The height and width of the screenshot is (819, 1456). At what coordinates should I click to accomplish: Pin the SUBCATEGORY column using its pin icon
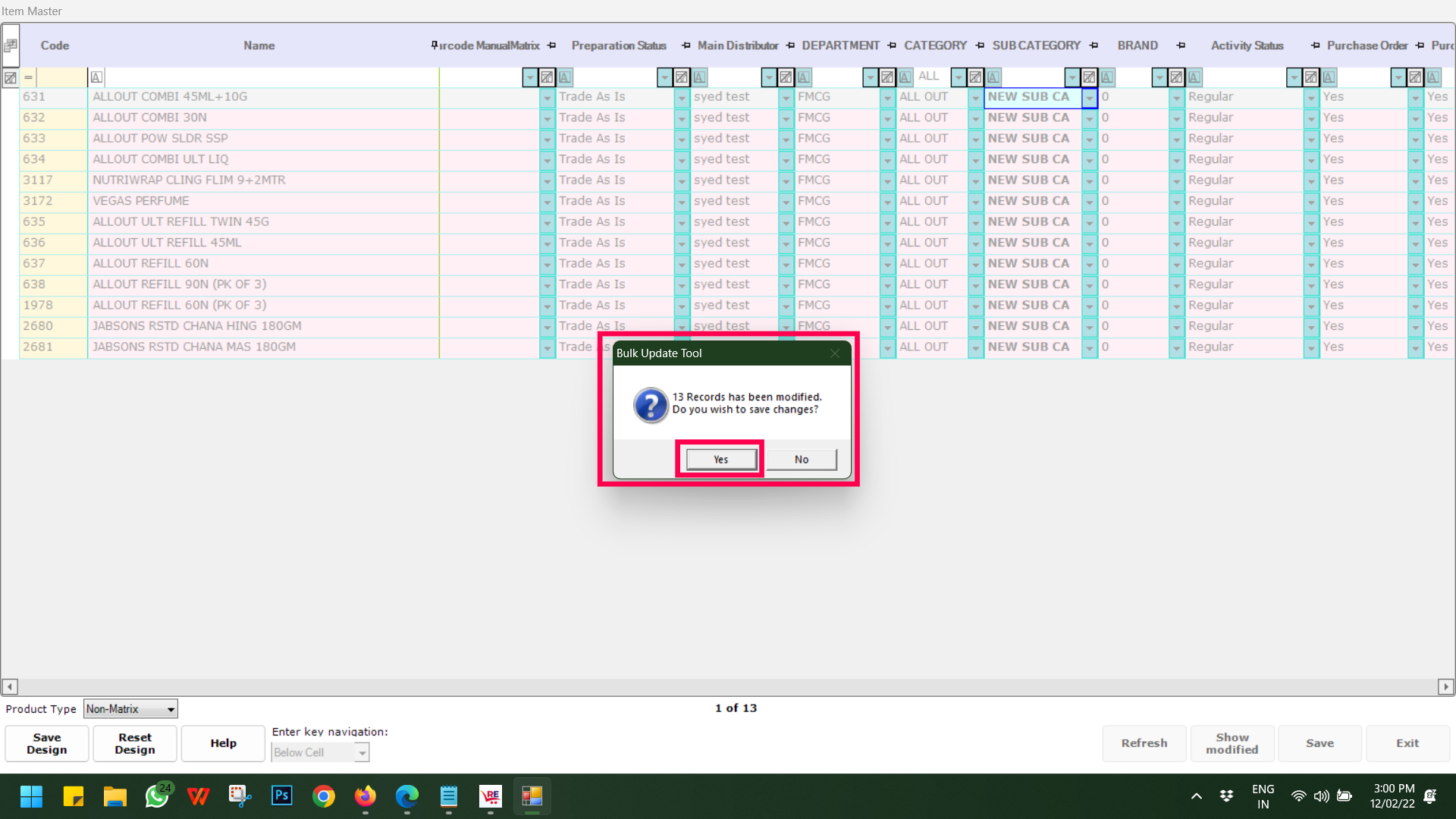[1094, 45]
